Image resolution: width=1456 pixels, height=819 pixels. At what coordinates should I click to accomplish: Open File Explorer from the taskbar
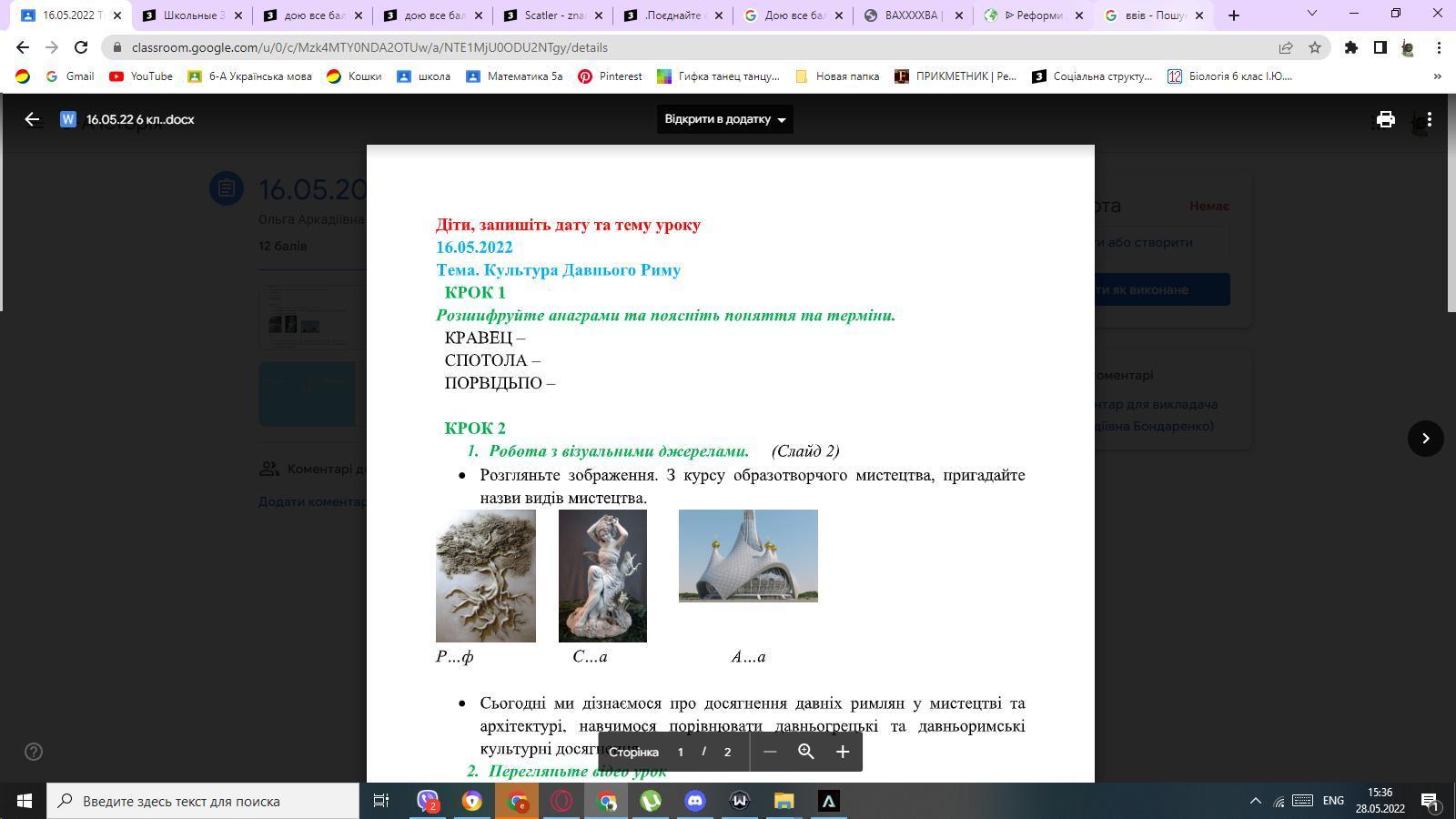coord(784,801)
